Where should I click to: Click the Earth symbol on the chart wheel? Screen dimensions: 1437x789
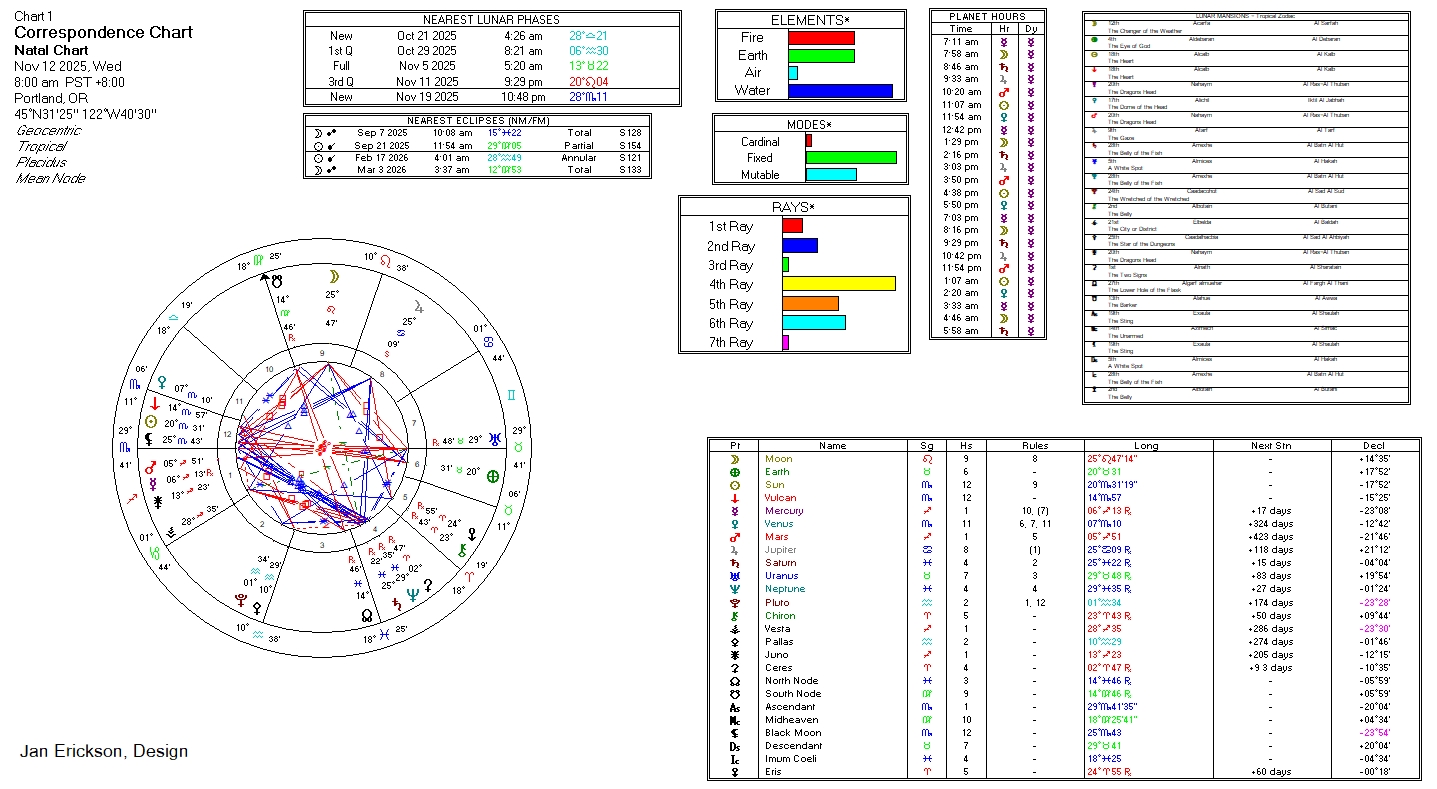(x=492, y=477)
